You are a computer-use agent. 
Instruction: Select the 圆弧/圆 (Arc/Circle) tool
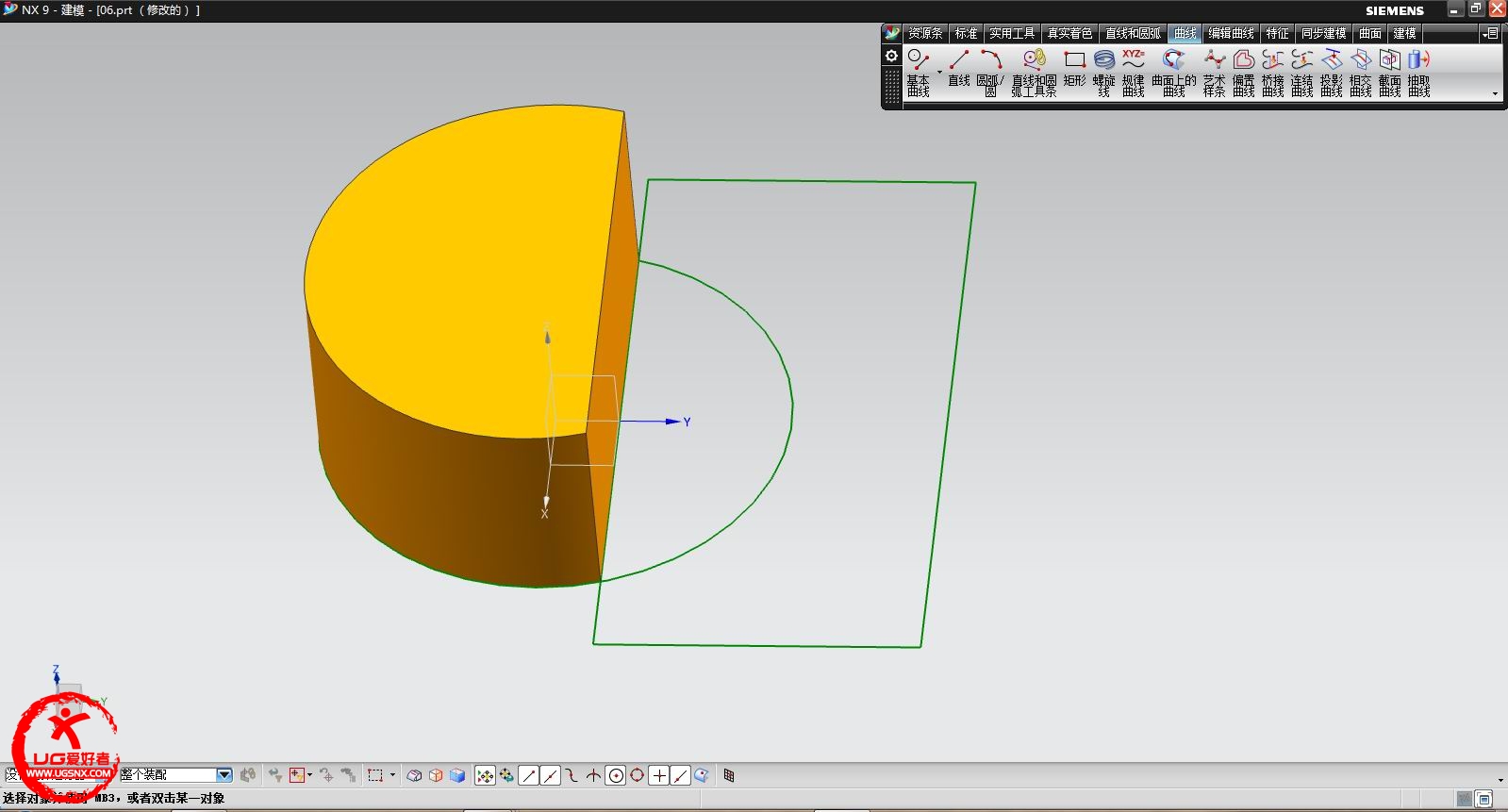(x=990, y=73)
